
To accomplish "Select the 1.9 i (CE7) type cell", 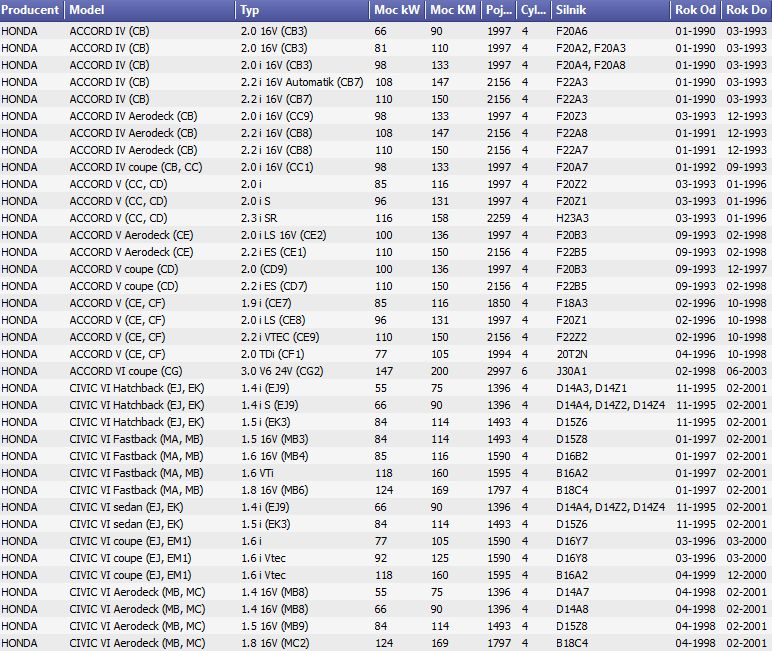I will pyautogui.click(x=266, y=303).
